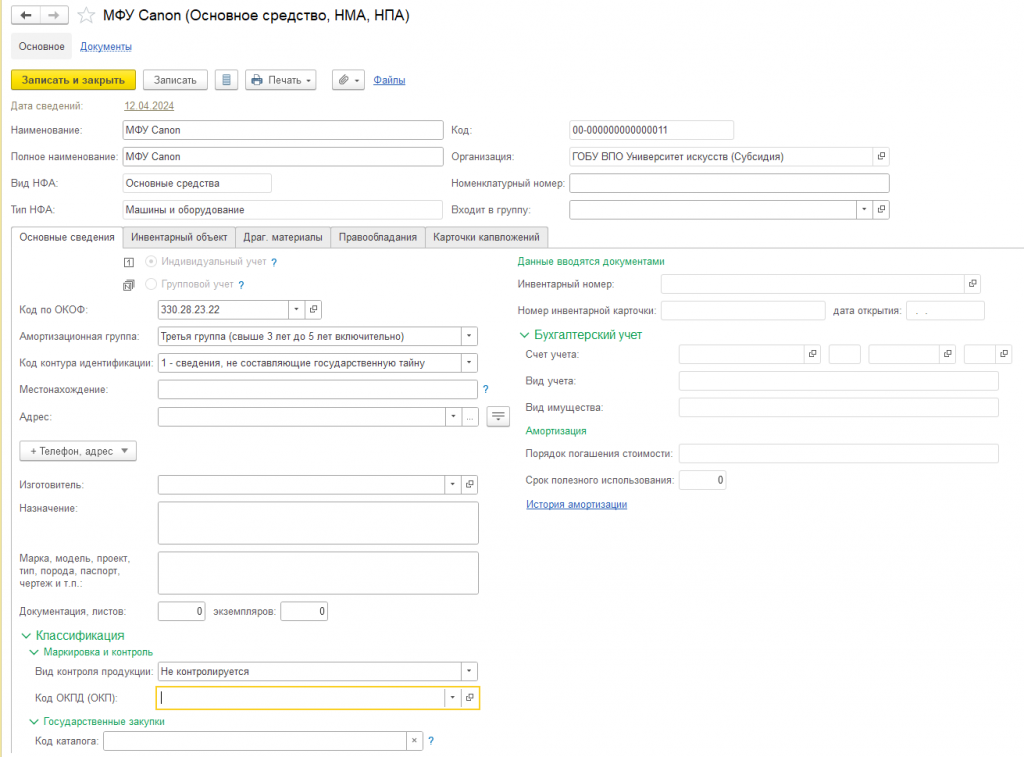Select Групповой учет radio button
1024x757 pixels.
(152, 284)
